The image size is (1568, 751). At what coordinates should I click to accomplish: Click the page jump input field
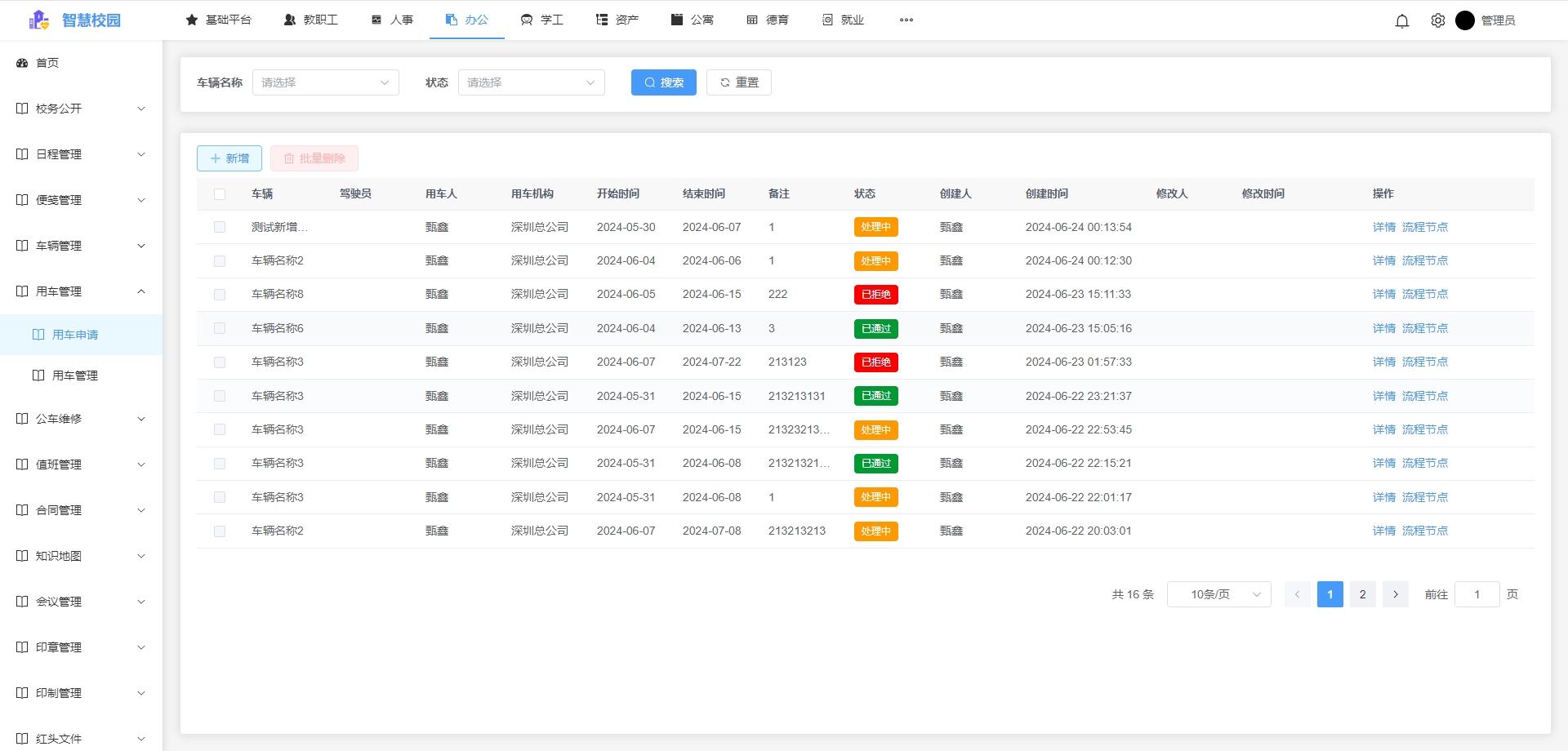(x=1477, y=594)
